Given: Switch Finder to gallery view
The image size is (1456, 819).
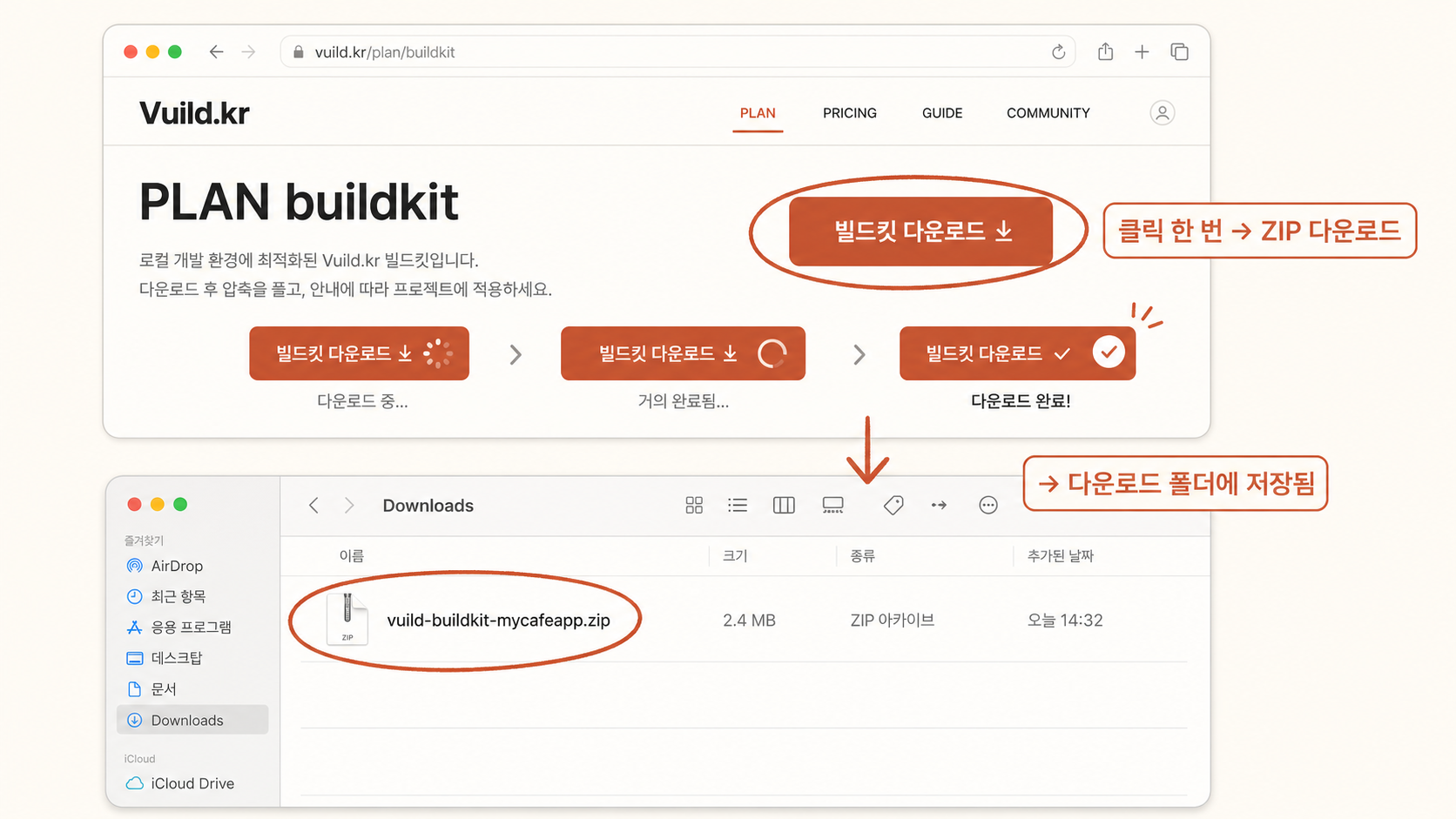Looking at the screenshot, I should [832, 506].
